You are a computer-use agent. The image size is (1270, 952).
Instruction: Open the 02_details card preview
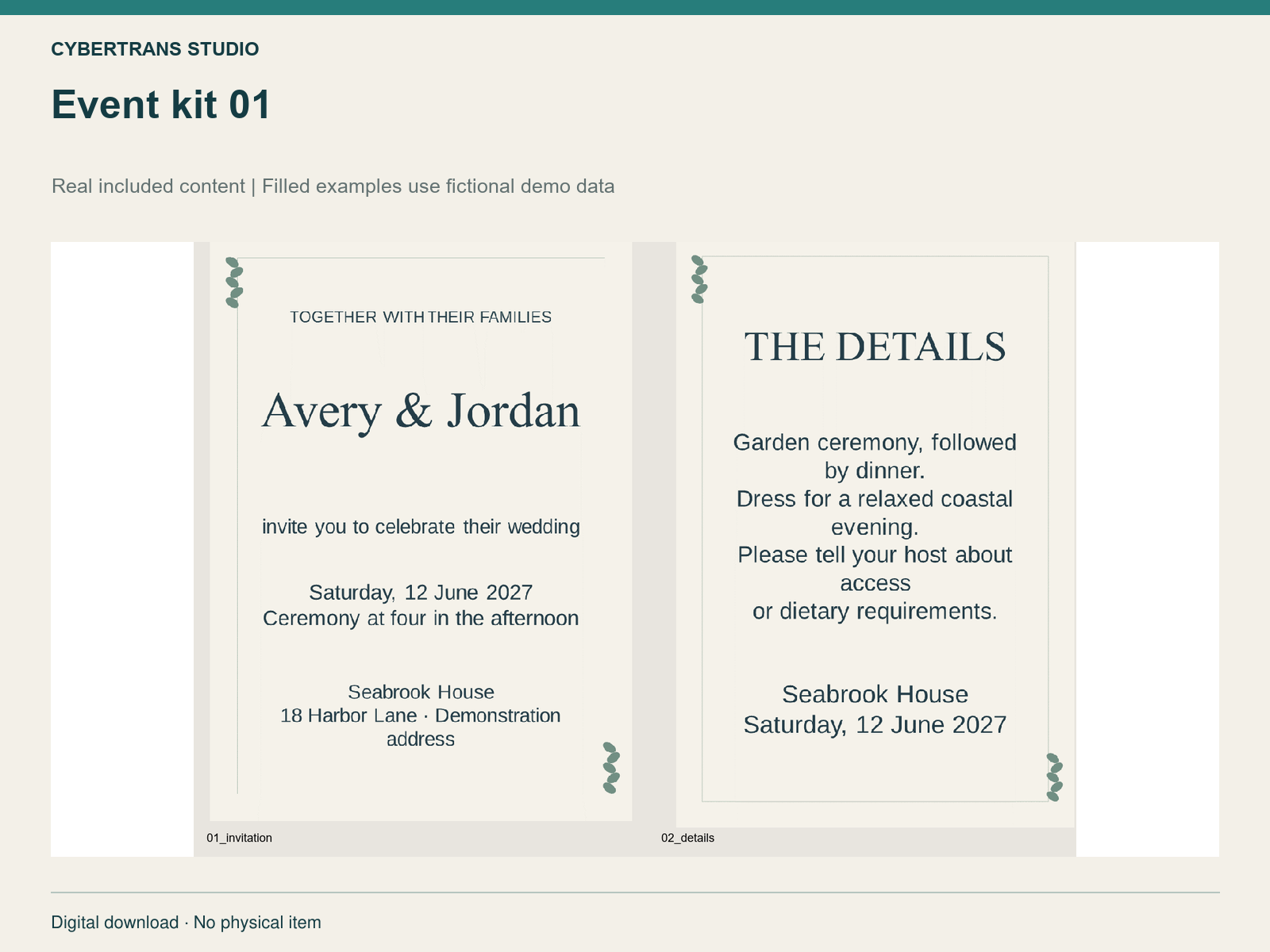point(876,535)
